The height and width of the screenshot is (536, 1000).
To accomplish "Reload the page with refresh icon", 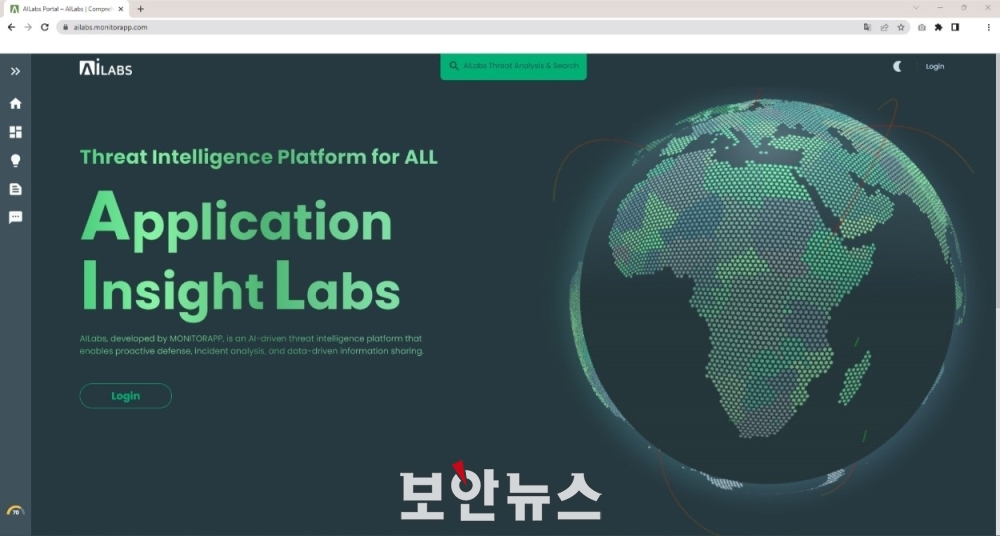I will [45, 27].
